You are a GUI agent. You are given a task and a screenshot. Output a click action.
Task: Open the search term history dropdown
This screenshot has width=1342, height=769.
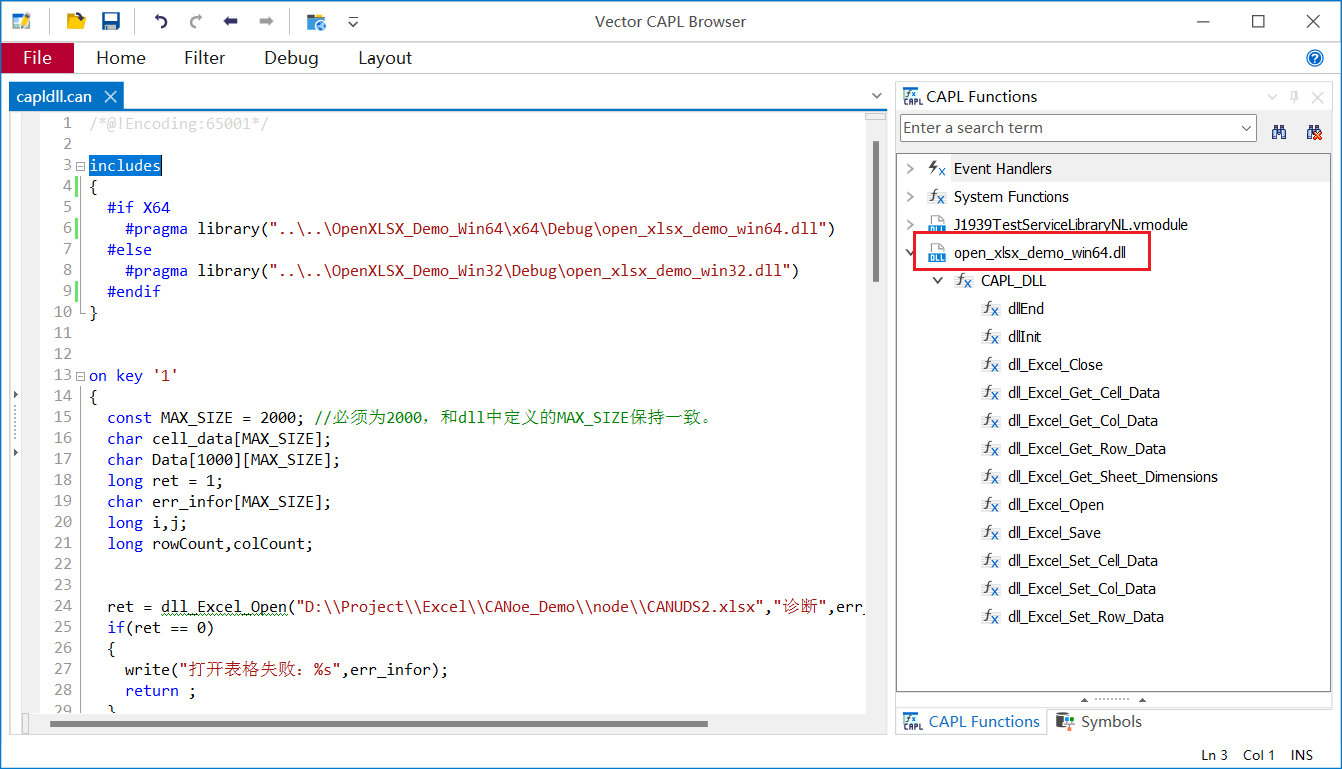pyautogui.click(x=1246, y=128)
